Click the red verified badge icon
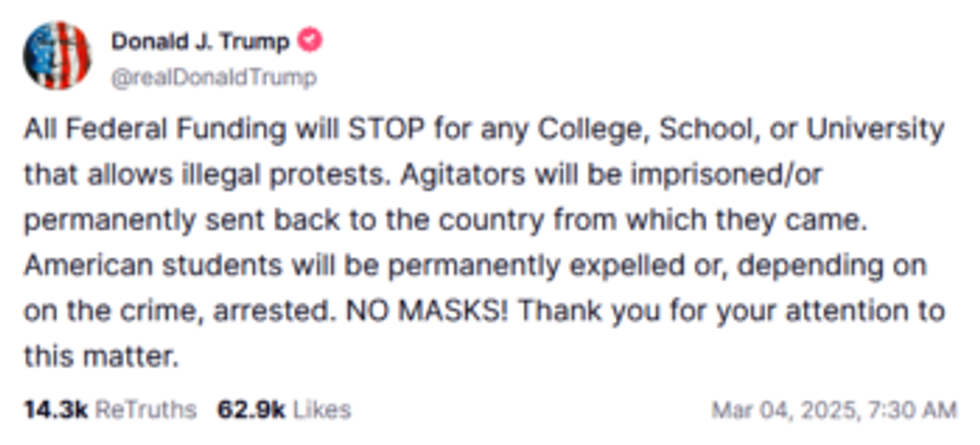 point(312,42)
